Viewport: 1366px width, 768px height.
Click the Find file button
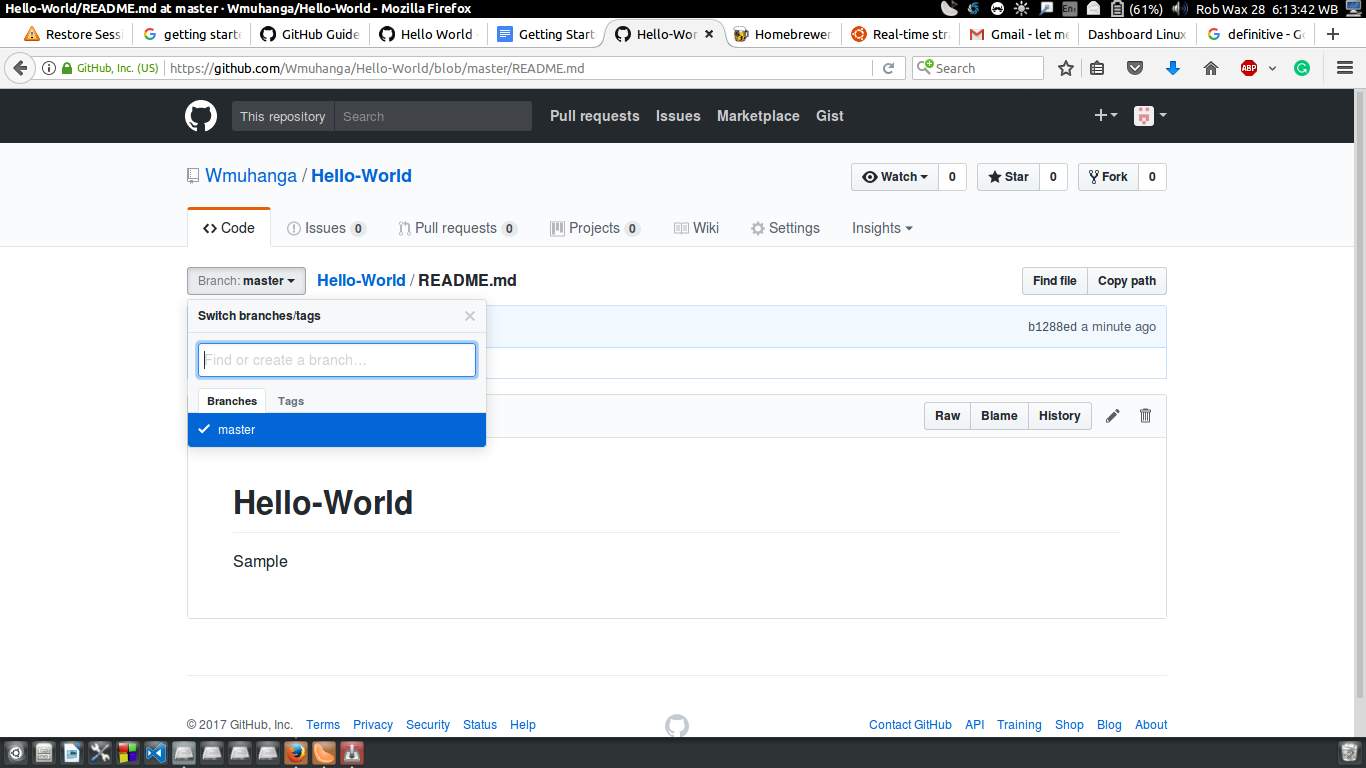coord(1054,281)
